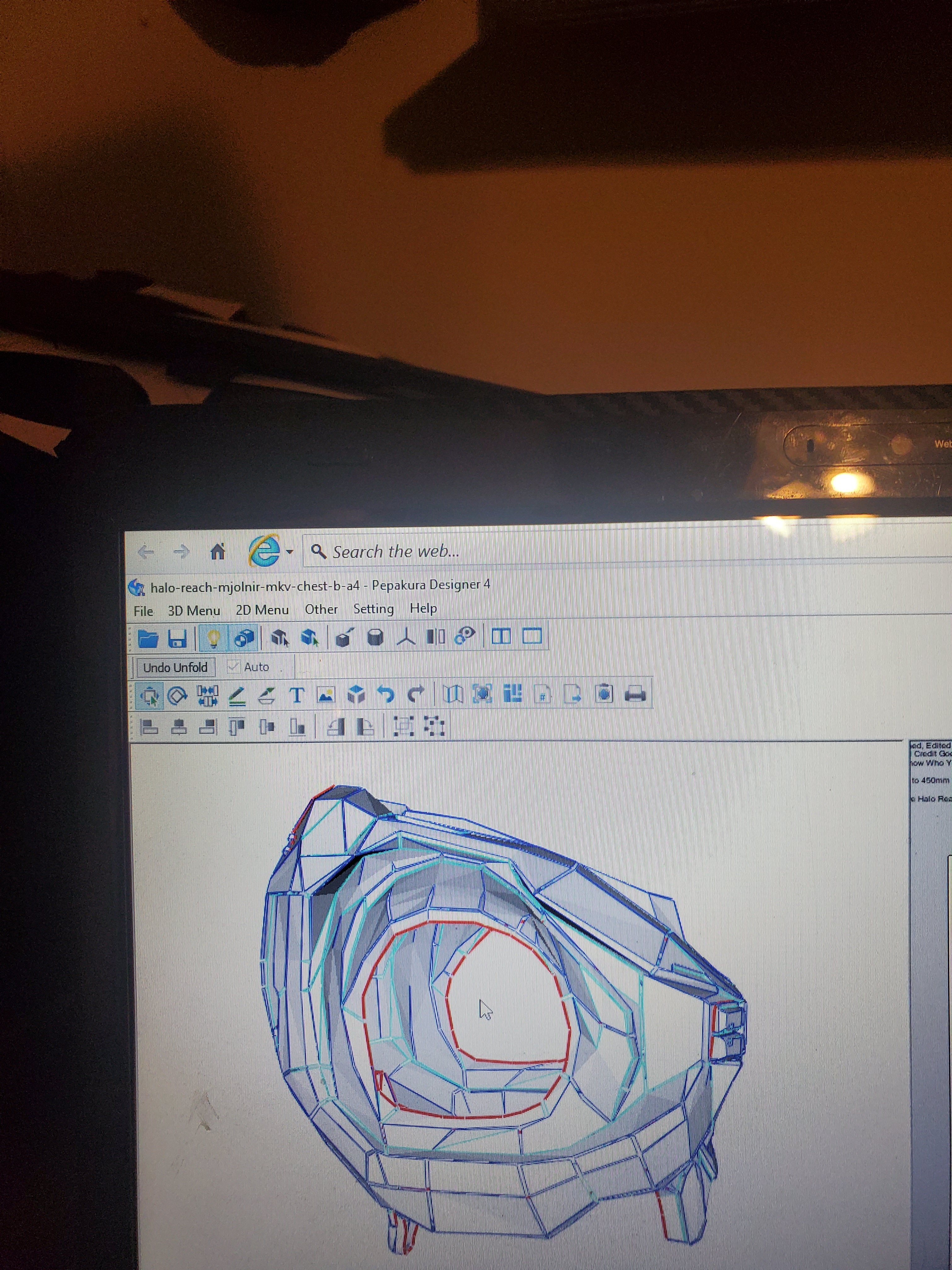This screenshot has height=1270, width=952.
Task: Click the open-book unfold pattern icon
Action: 453,695
